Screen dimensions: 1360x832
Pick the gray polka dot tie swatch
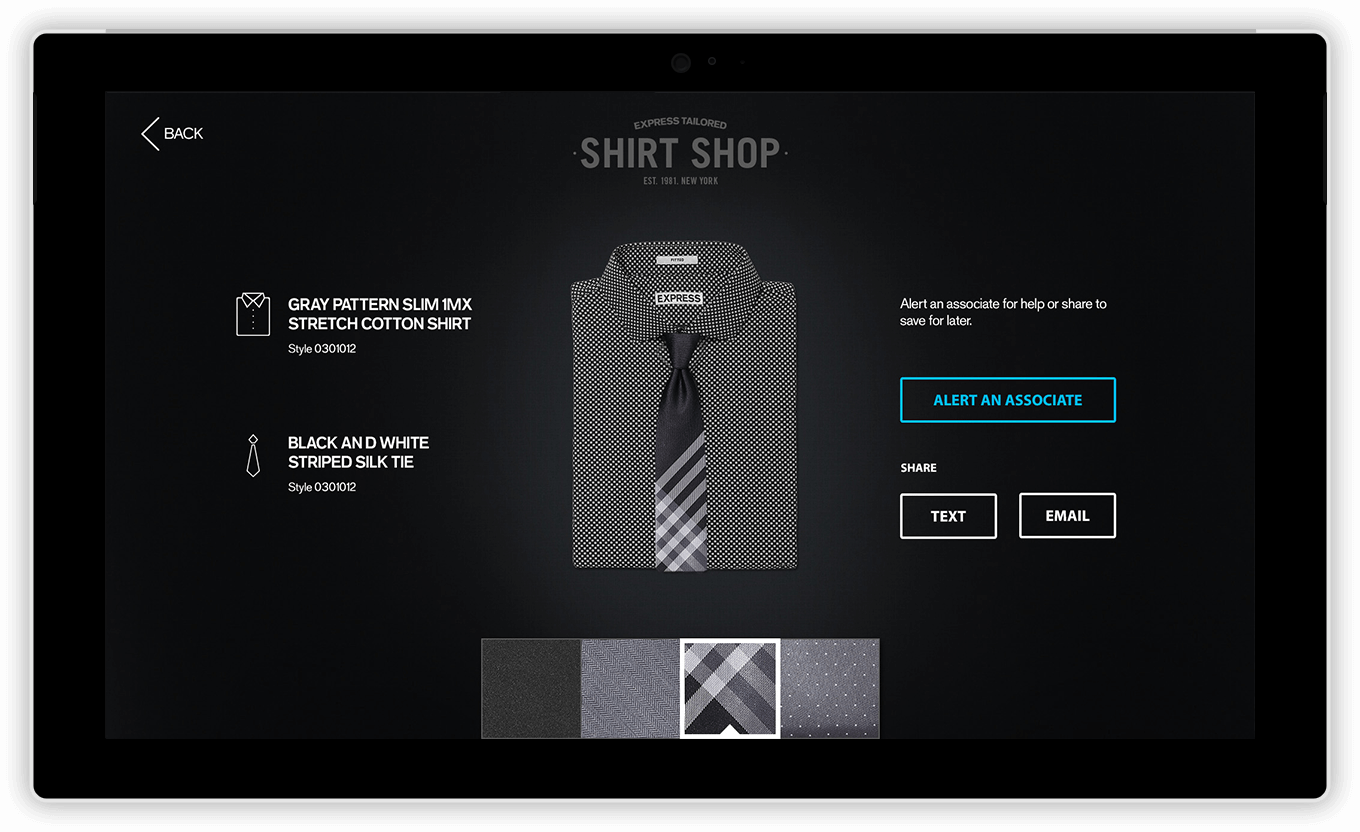click(x=830, y=688)
